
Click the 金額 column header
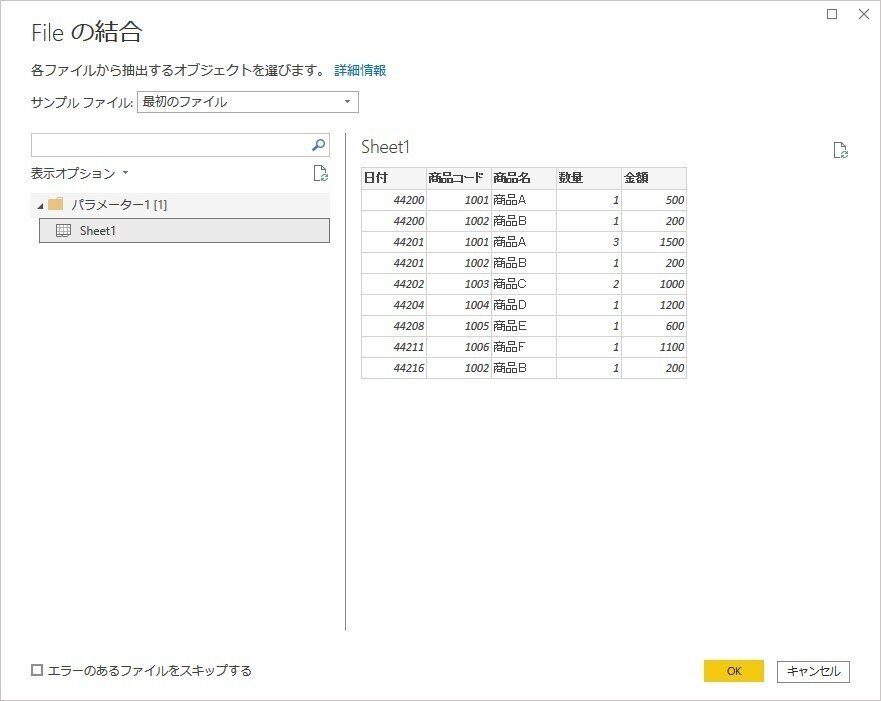(x=654, y=178)
